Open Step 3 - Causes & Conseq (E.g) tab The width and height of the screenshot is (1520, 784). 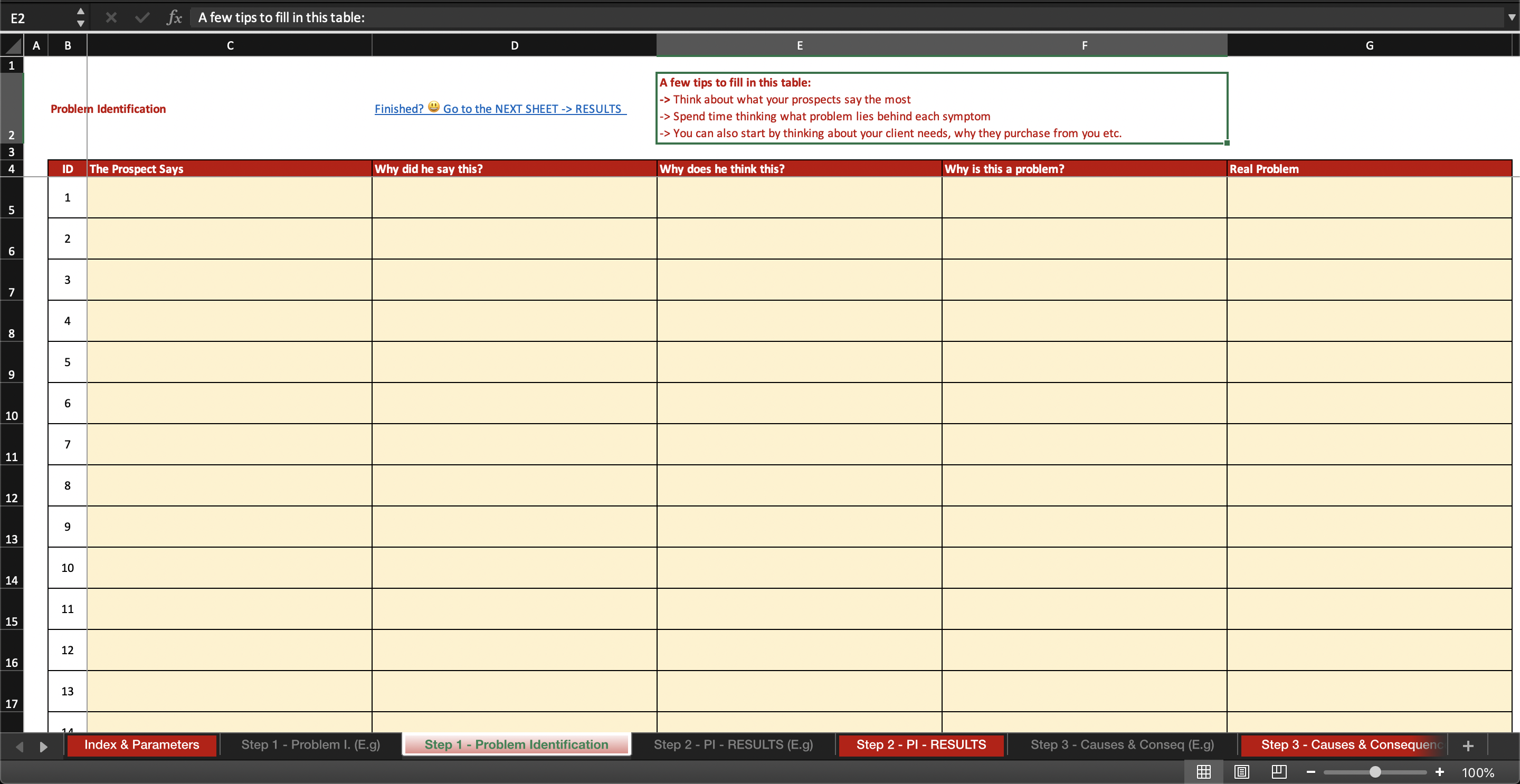(x=1122, y=744)
